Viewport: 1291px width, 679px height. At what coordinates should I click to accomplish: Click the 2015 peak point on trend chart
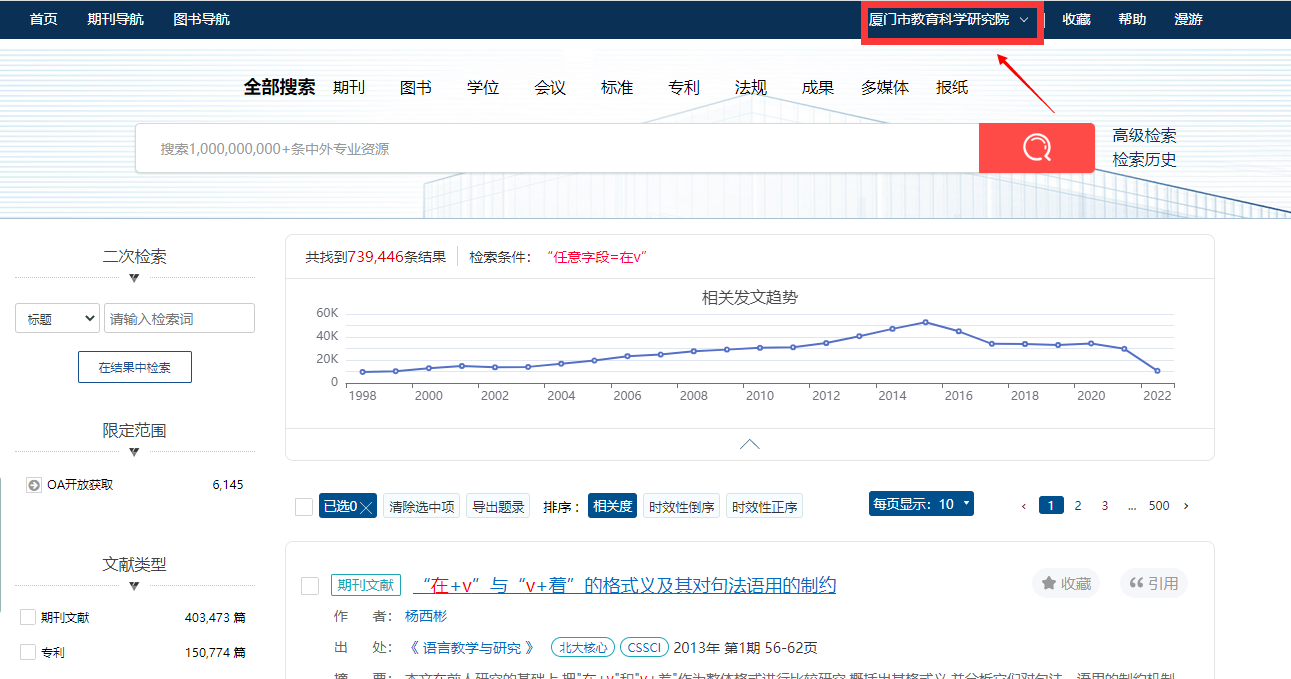(925, 322)
